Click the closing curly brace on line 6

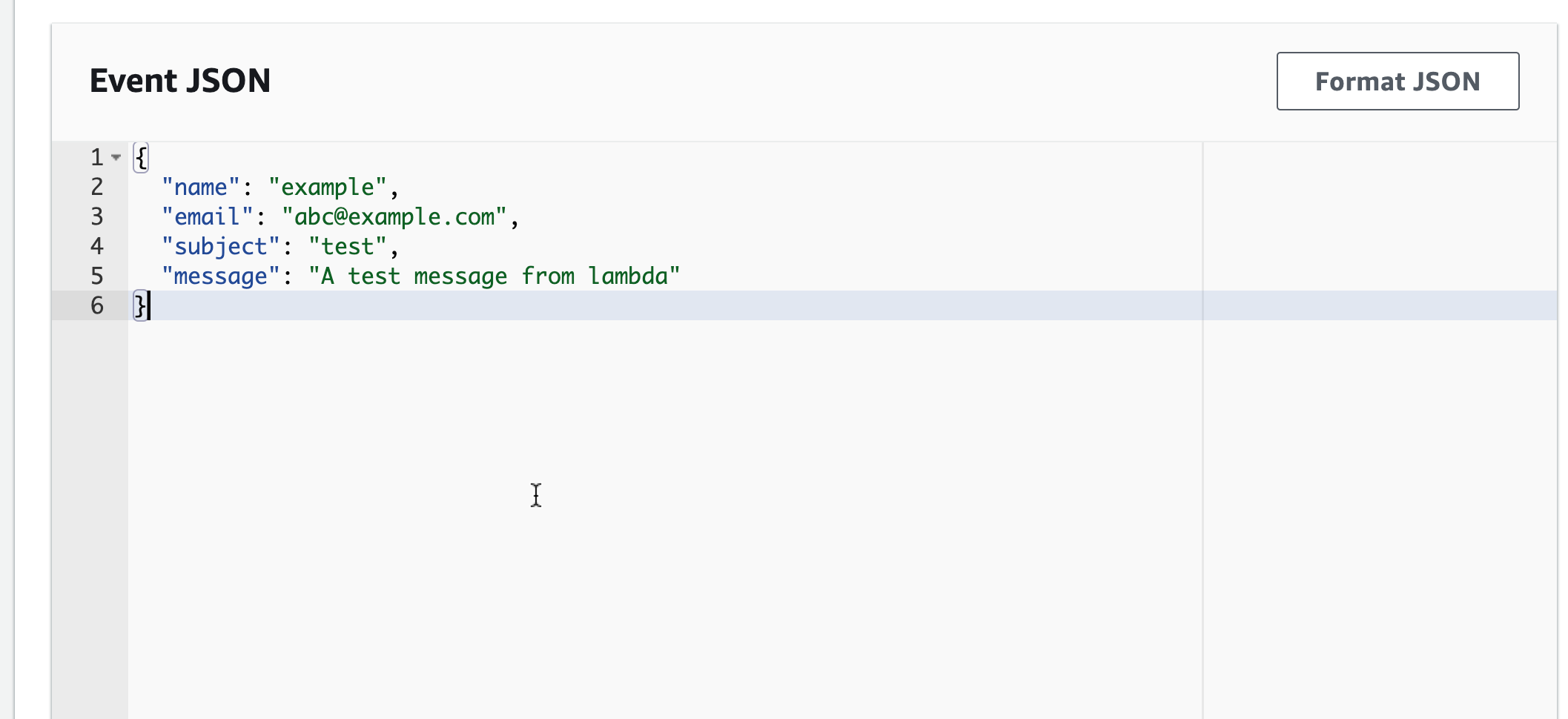[x=139, y=305]
